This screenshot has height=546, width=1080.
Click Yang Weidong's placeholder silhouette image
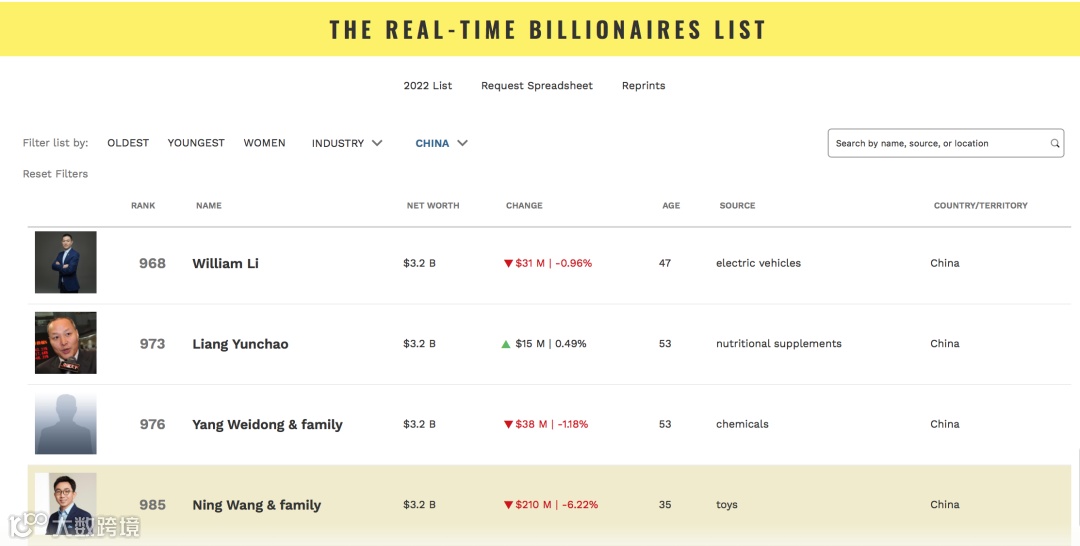click(66, 424)
